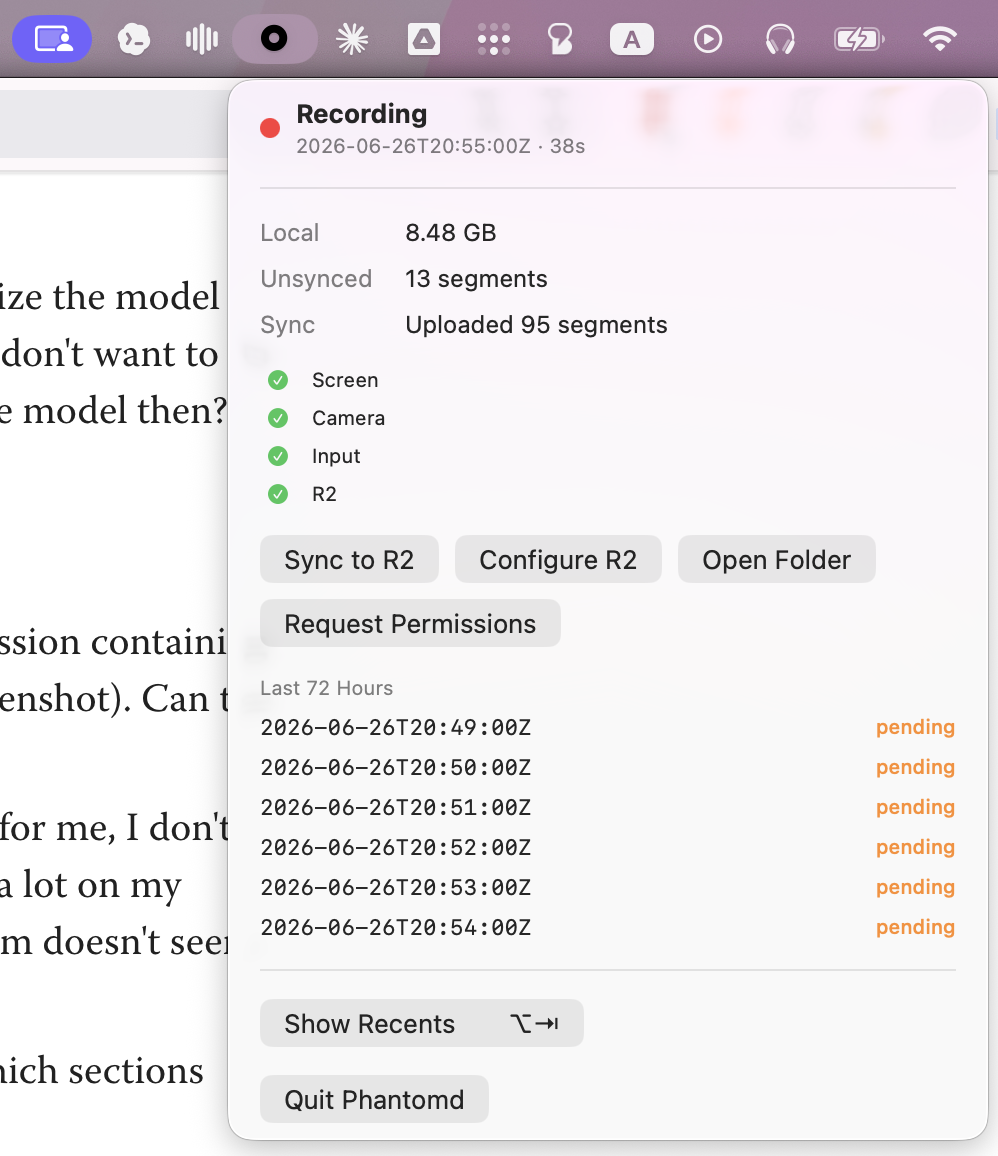Open the terminal chat bubble menu bar icon
Image resolution: width=998 pixels, height=1156 pixels.
tap(133, 39)
